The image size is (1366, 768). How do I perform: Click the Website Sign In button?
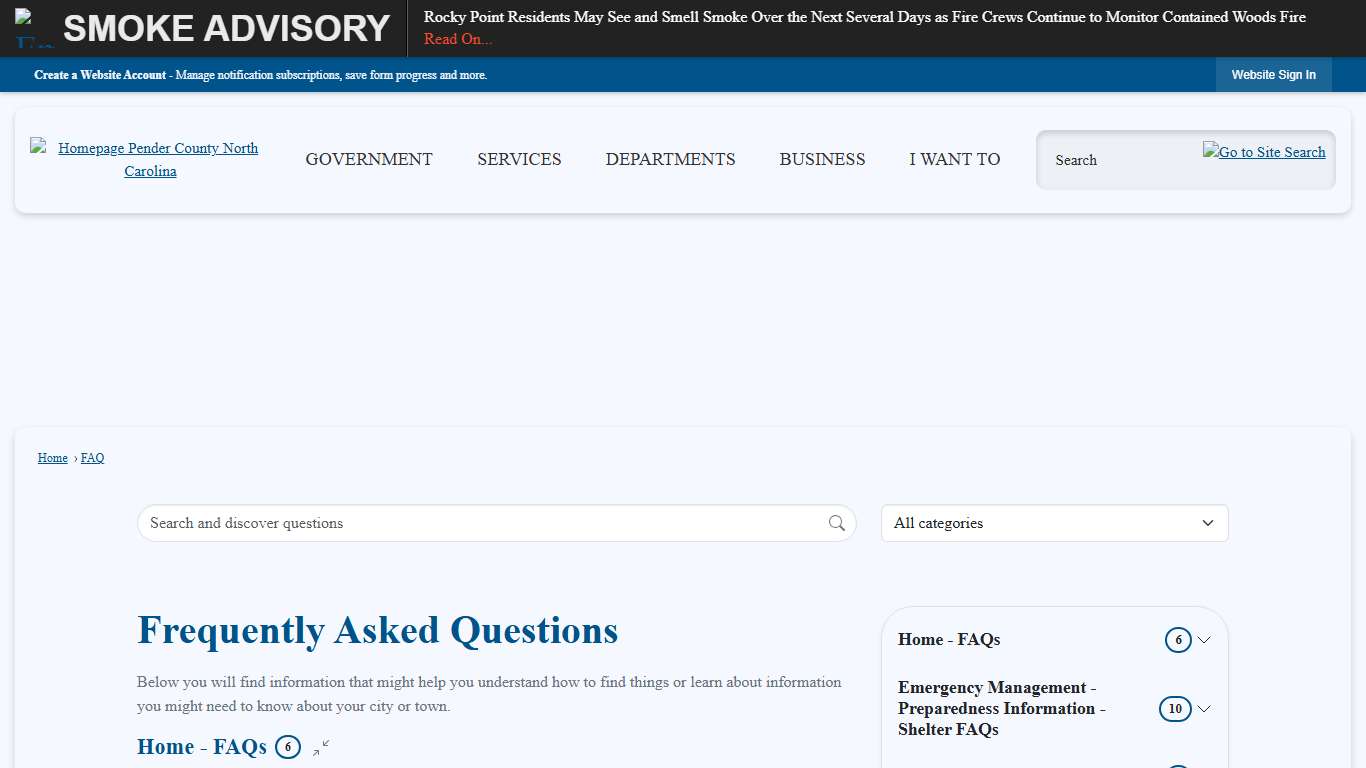[x=1273, y=74]
